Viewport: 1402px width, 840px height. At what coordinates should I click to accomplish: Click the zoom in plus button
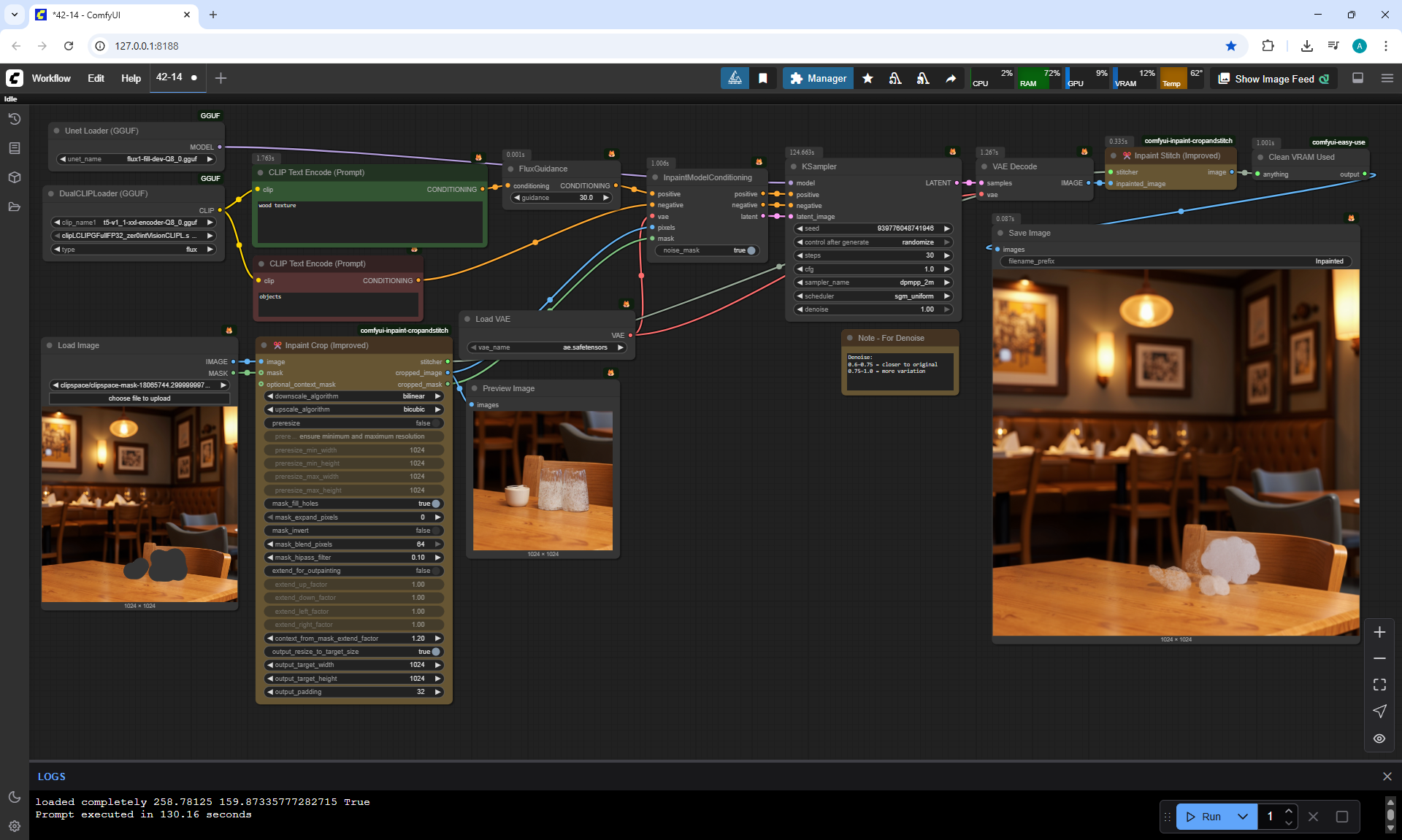pyautogui.click(x=1379, y=632)
